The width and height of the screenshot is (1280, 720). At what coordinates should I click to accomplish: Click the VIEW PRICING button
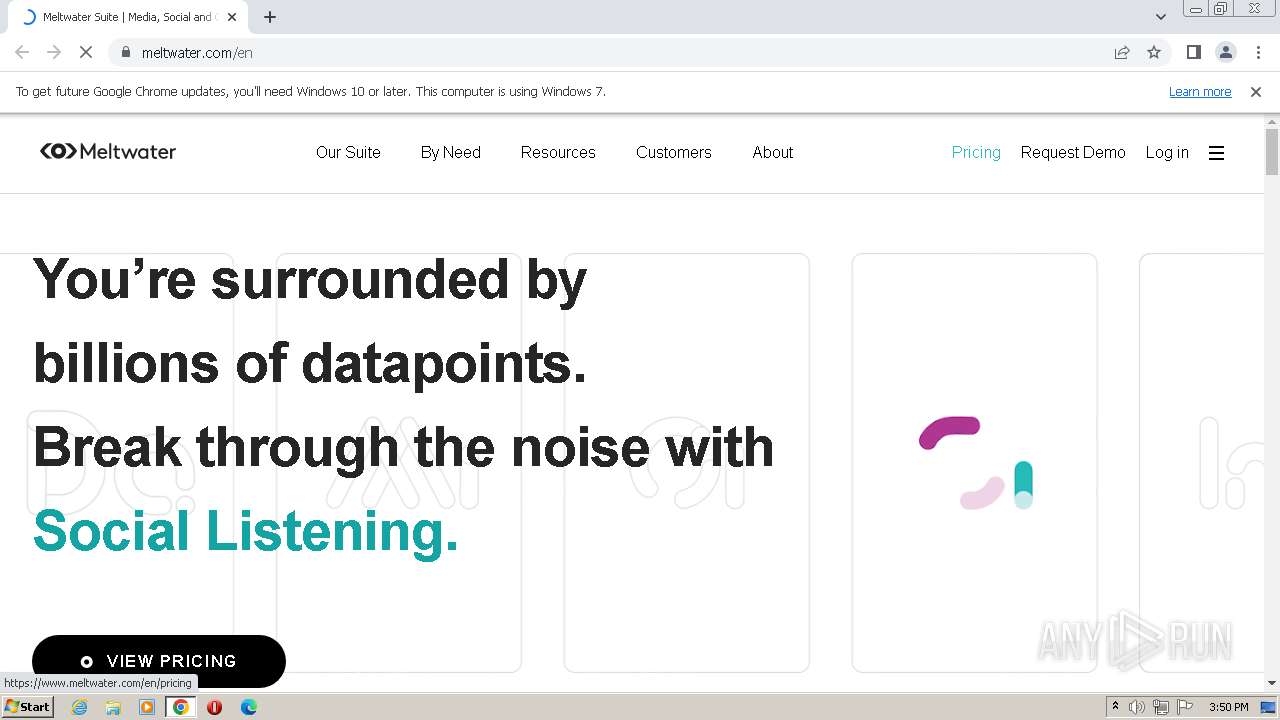[x=159, y=661]
